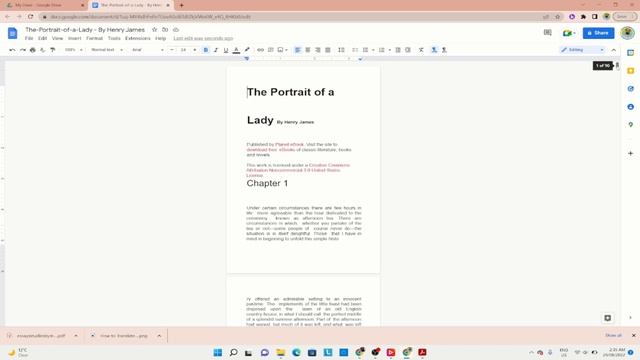Add a comment from the toolbar
The width and height of the screenshot is (640, 360).
click(271, 50)
